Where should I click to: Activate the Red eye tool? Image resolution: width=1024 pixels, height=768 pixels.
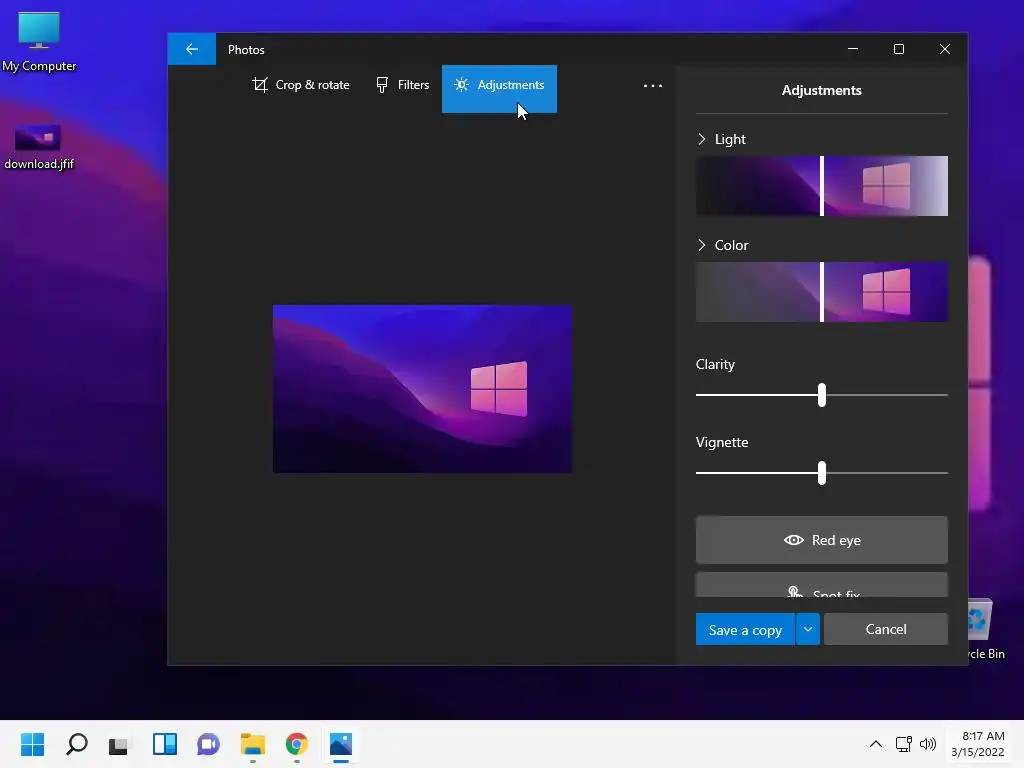(822, 540)
